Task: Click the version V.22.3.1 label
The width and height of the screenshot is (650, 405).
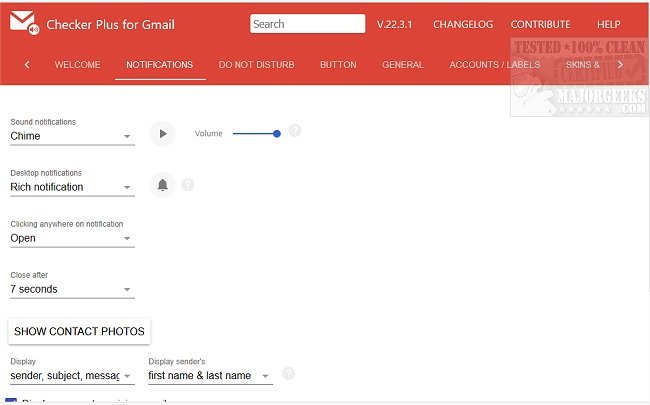Action: coord(394,24)
